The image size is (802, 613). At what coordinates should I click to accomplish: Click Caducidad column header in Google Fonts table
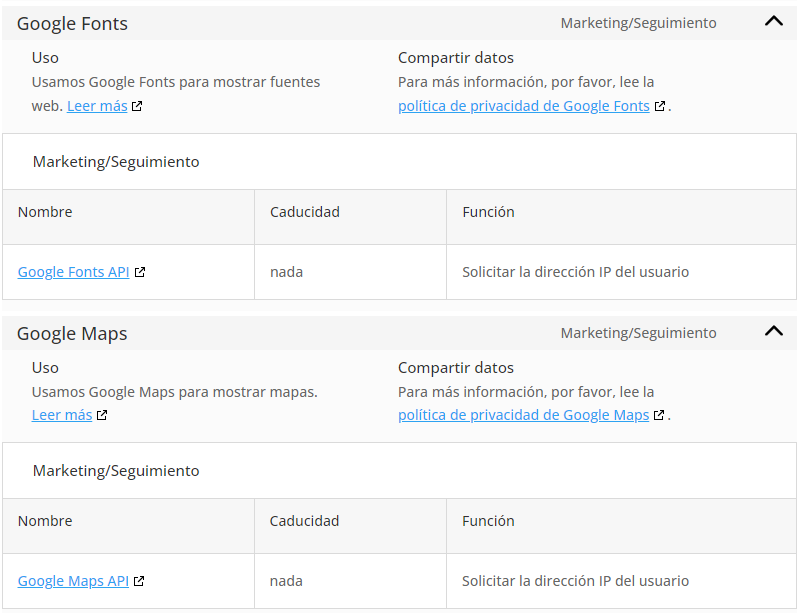(305, 212)
